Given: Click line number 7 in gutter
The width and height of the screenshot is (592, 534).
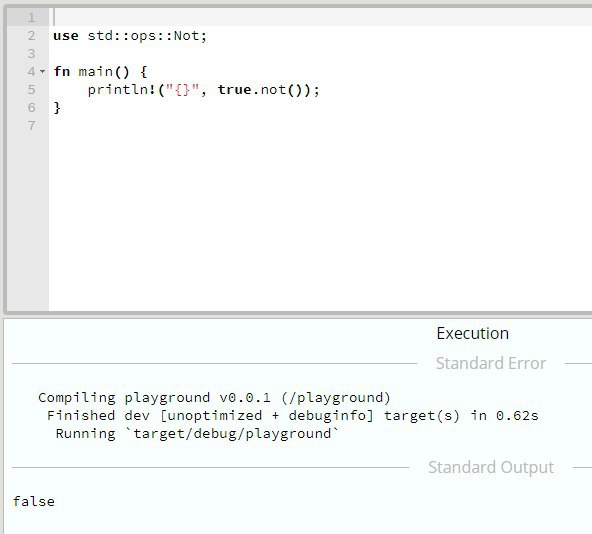Looking at the screenshot, I should coord(31,125).
